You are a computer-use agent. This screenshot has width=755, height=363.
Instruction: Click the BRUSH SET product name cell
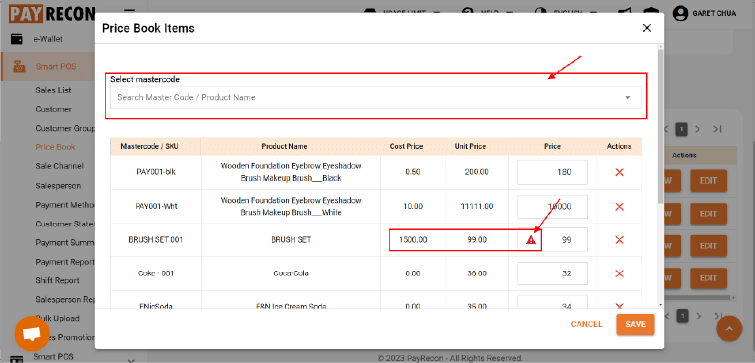click(291, 240)
